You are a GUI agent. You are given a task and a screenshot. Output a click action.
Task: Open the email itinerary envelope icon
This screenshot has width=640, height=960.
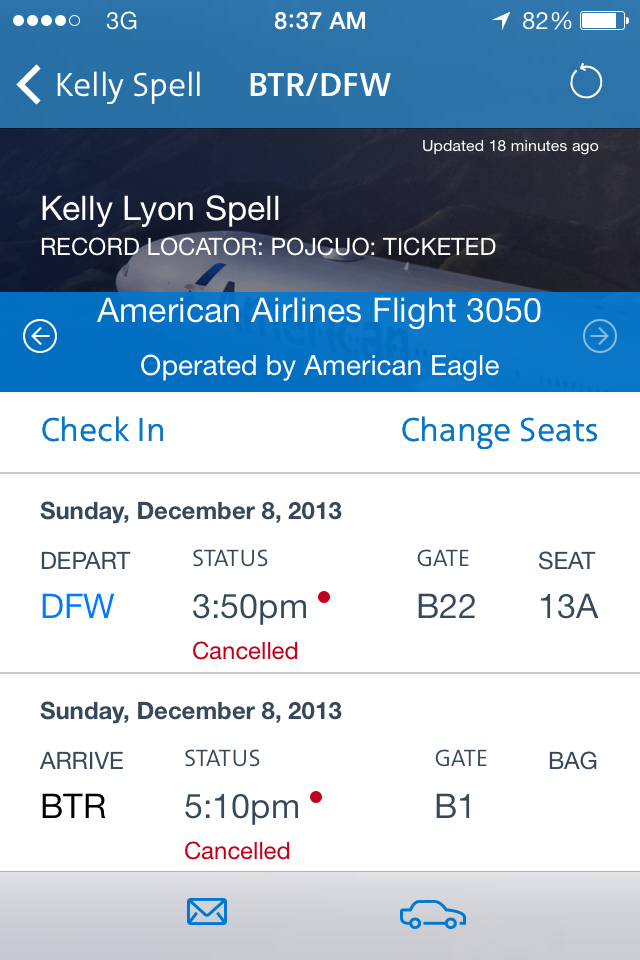click(x=207, y=912)
